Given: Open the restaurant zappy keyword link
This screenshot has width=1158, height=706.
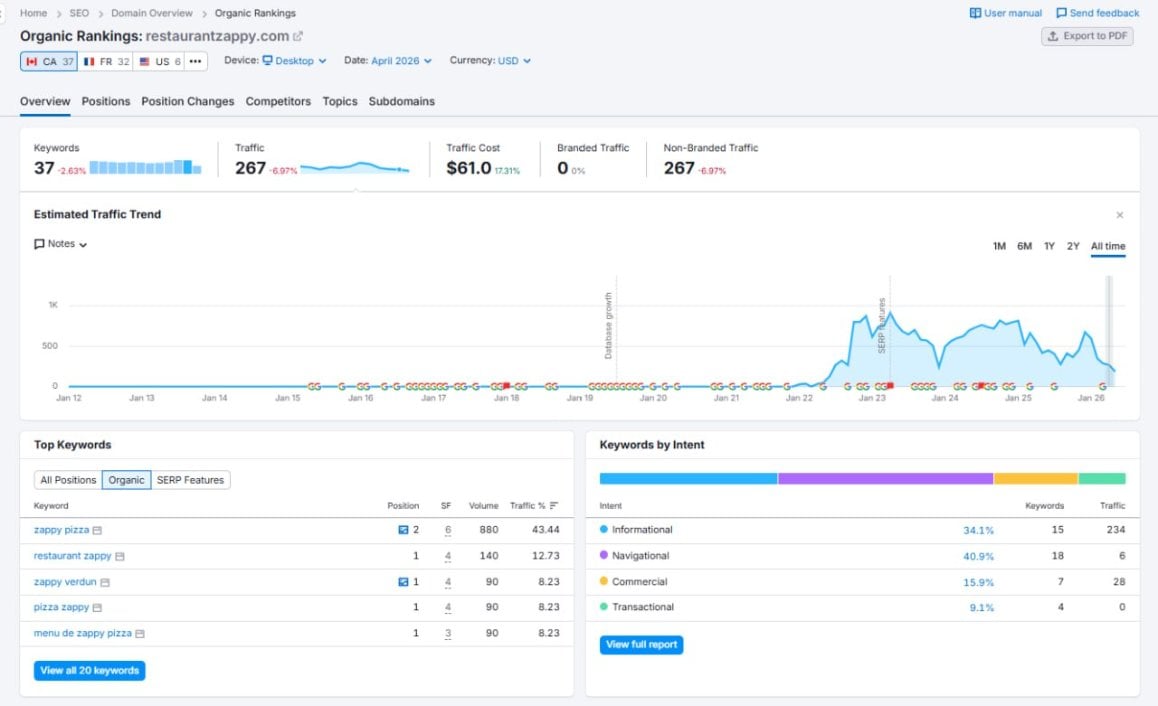Looking at the screenshot, I should tap(72, 555).
